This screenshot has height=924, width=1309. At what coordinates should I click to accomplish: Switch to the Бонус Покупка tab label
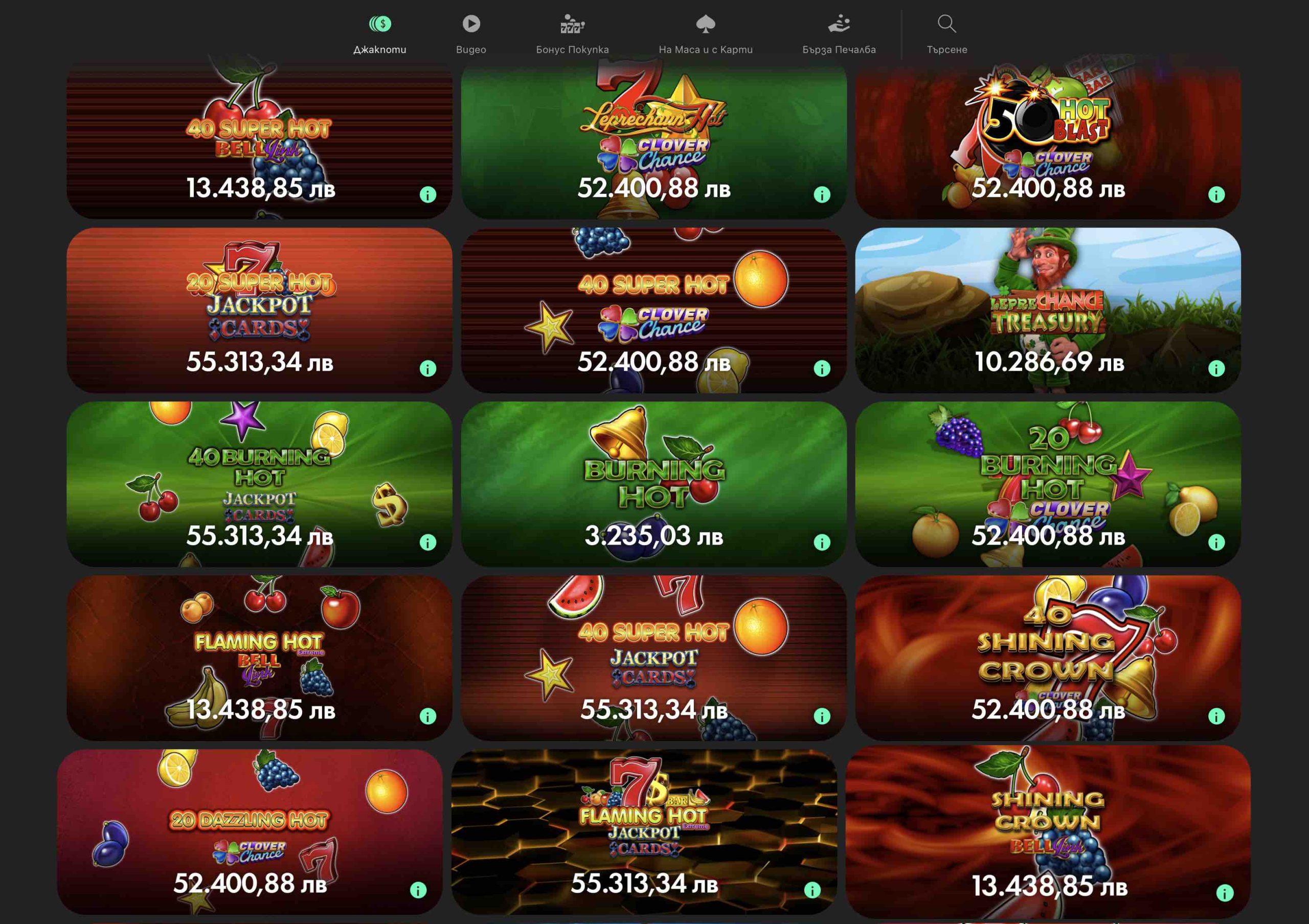pos(572,50)
